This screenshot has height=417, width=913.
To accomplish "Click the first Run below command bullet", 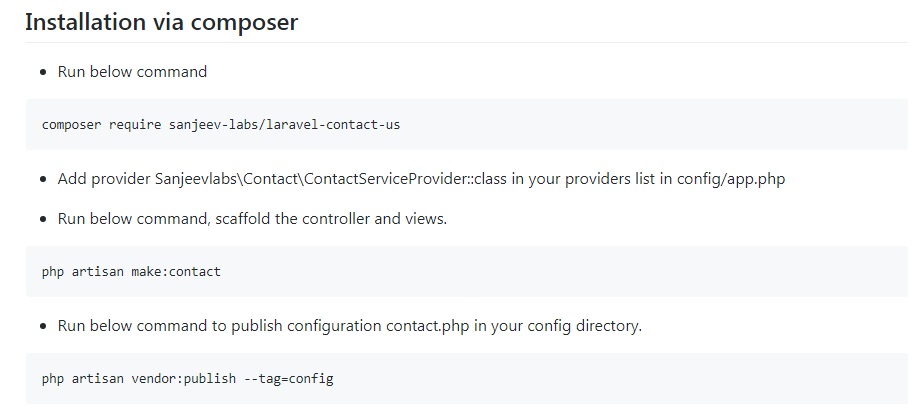I will 132,72.
